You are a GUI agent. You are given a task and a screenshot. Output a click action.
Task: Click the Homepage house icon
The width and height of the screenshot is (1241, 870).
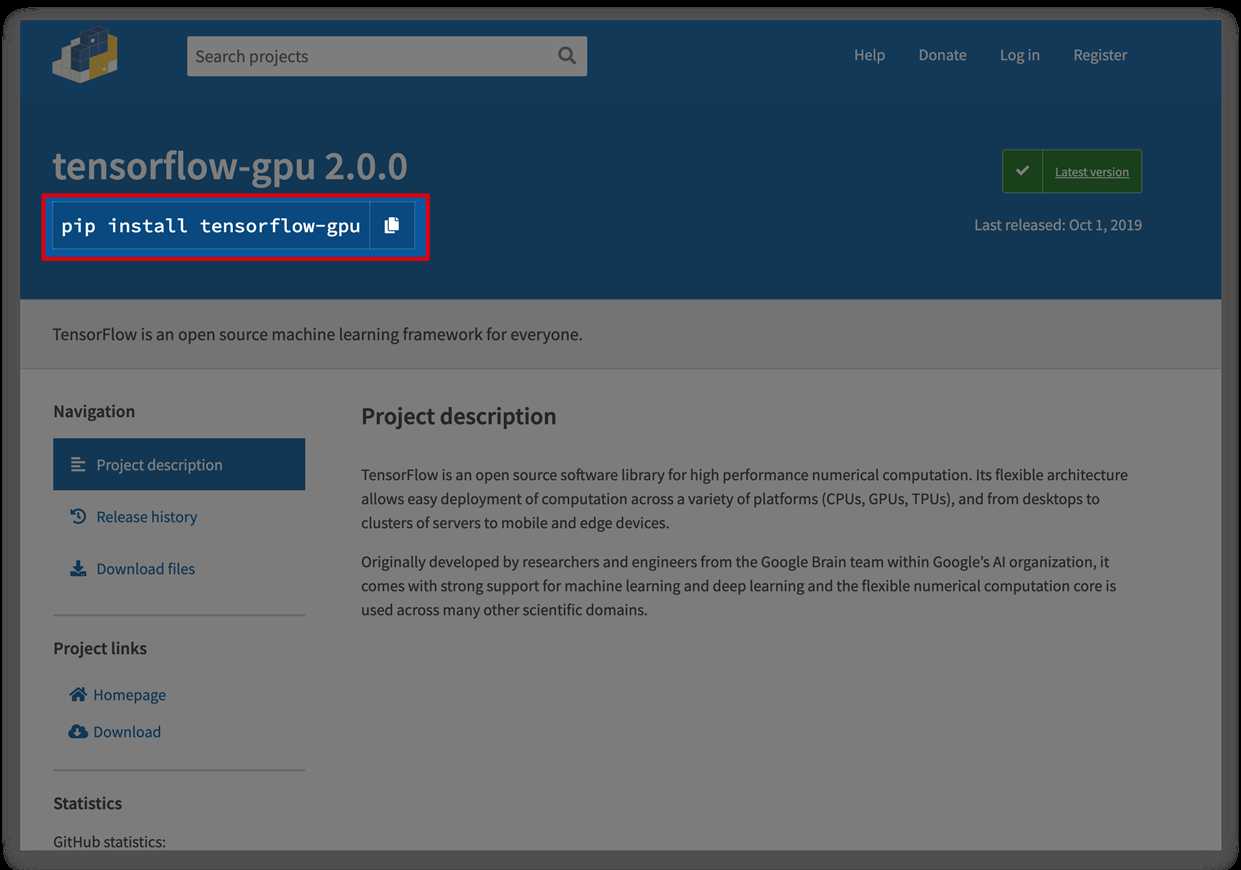78,694
